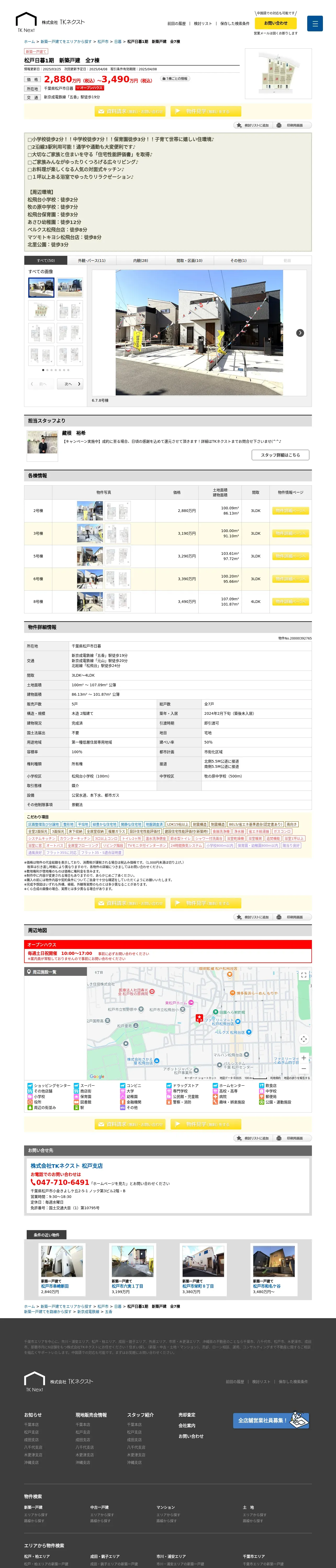The image size is (336, 1568).
Task: Switch to 外観・パース(11) tab
Action: pos(92,261)
